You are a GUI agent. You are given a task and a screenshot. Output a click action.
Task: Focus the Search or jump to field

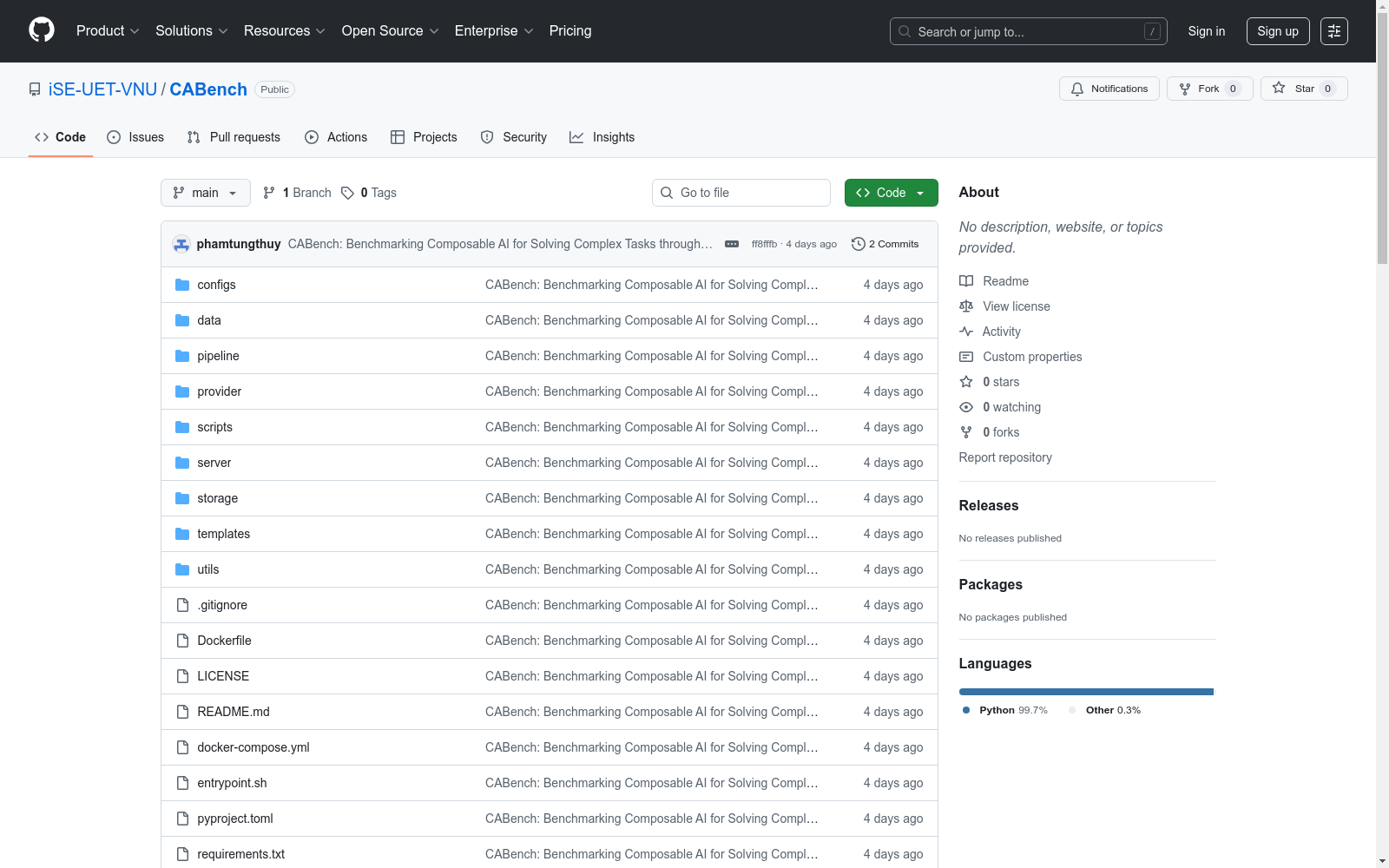(x=1028, y=31)
